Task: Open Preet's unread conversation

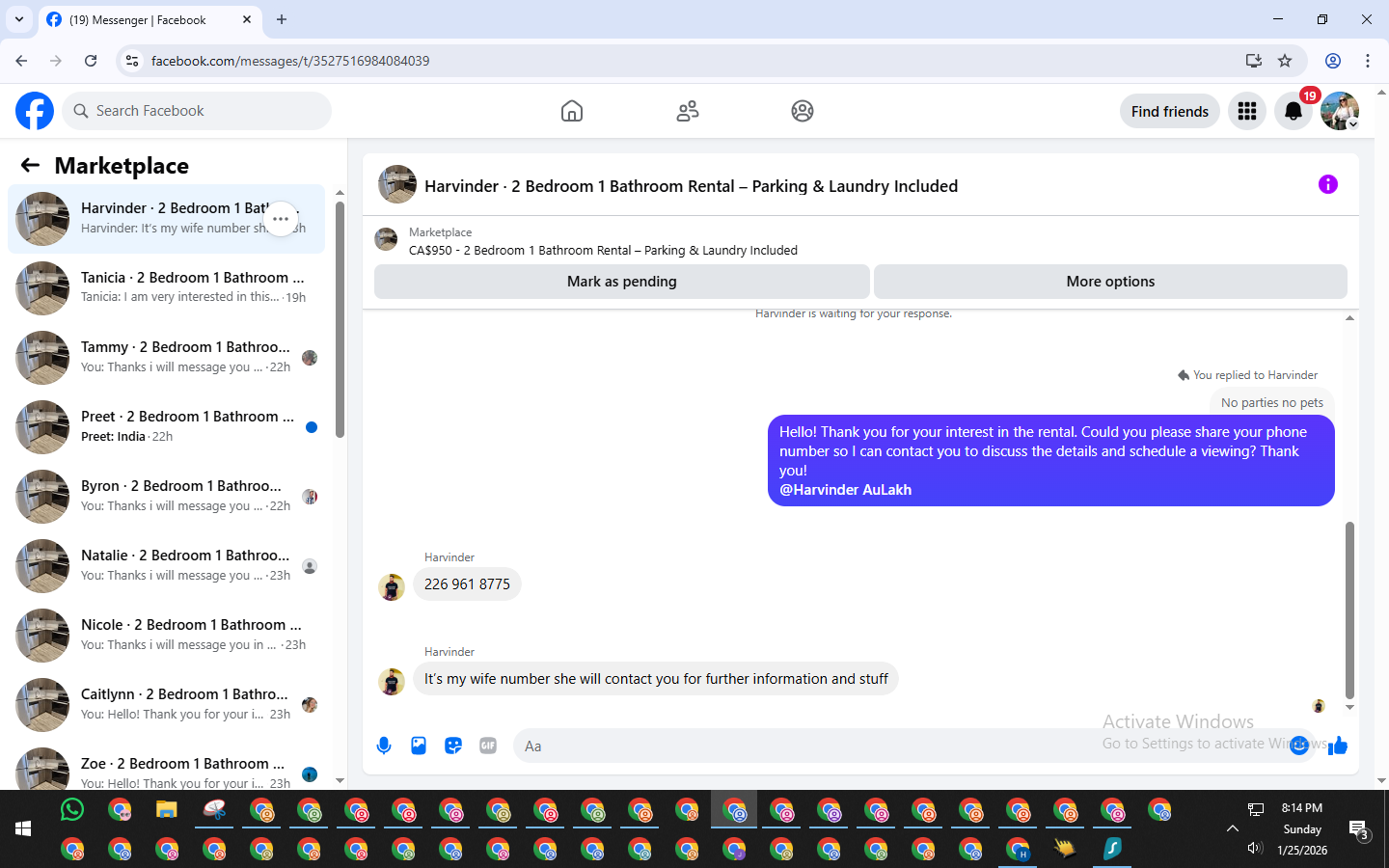Action: [167, 427]
